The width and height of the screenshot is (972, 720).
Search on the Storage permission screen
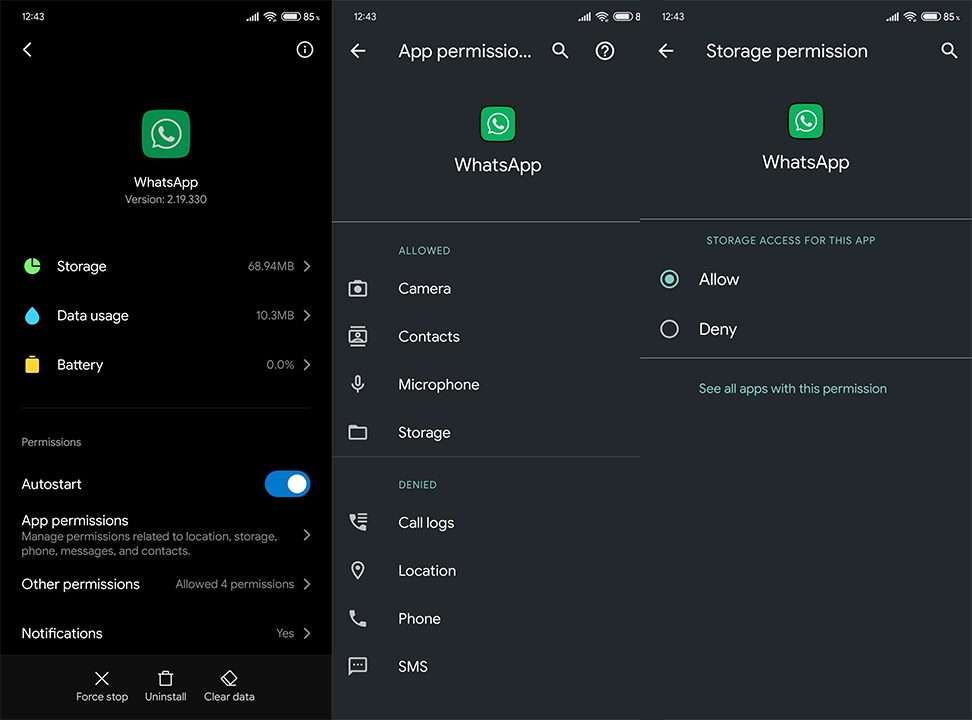click(949, 51)
